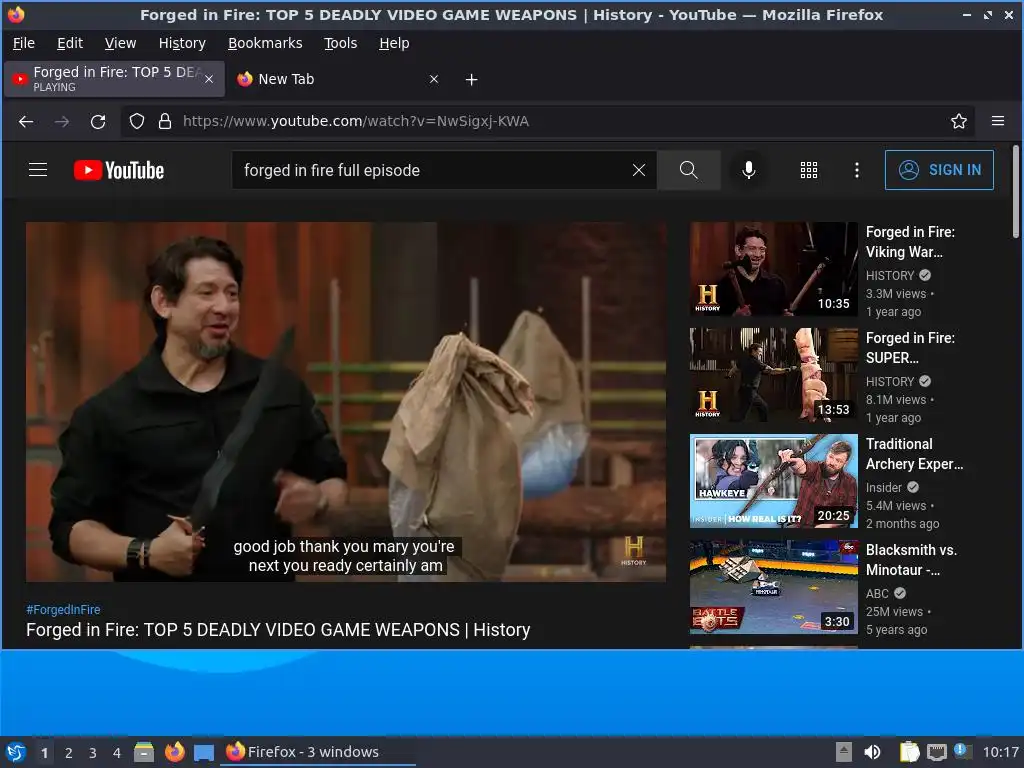This screenshot has width=1024, height=768.
Task: Clear the search box with the X
Action: (639, 170)
